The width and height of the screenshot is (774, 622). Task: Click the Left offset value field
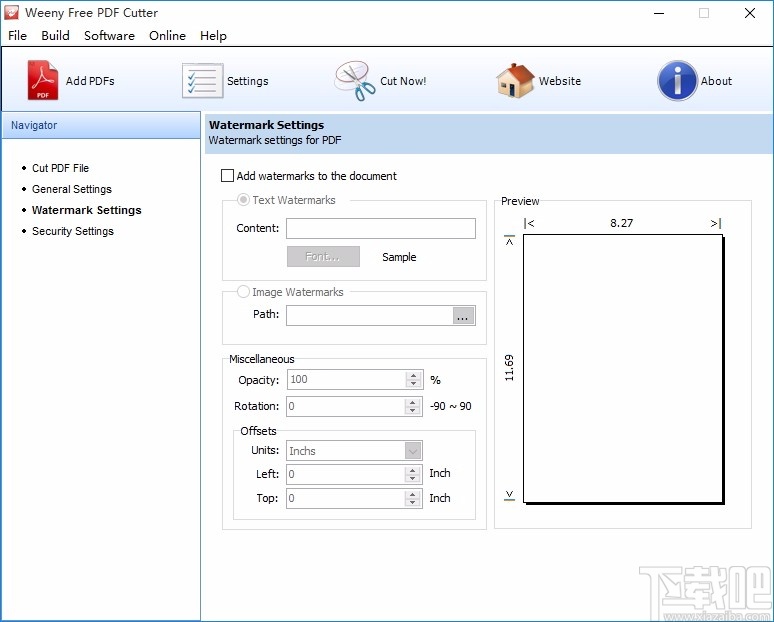point(347,474)
